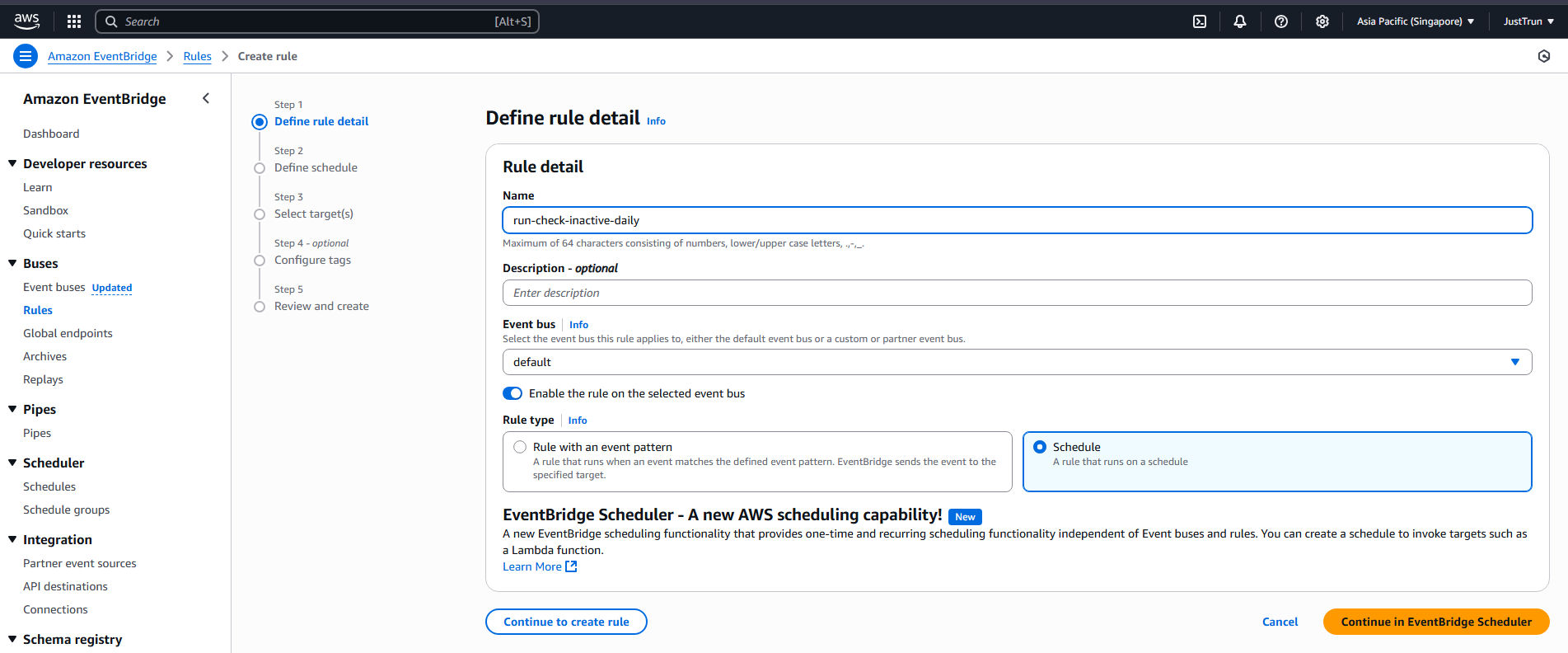
Task: Click the Rules breadcrumb link
Action: pos(197,56)
